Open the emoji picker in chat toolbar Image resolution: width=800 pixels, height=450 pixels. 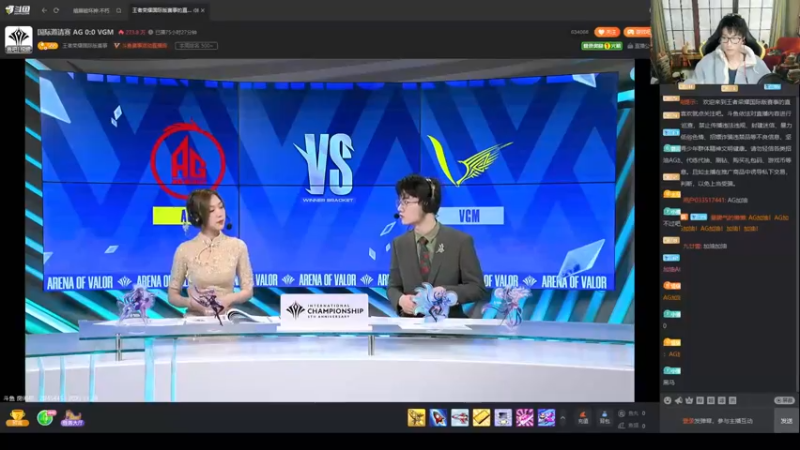(x=667, y=401)
